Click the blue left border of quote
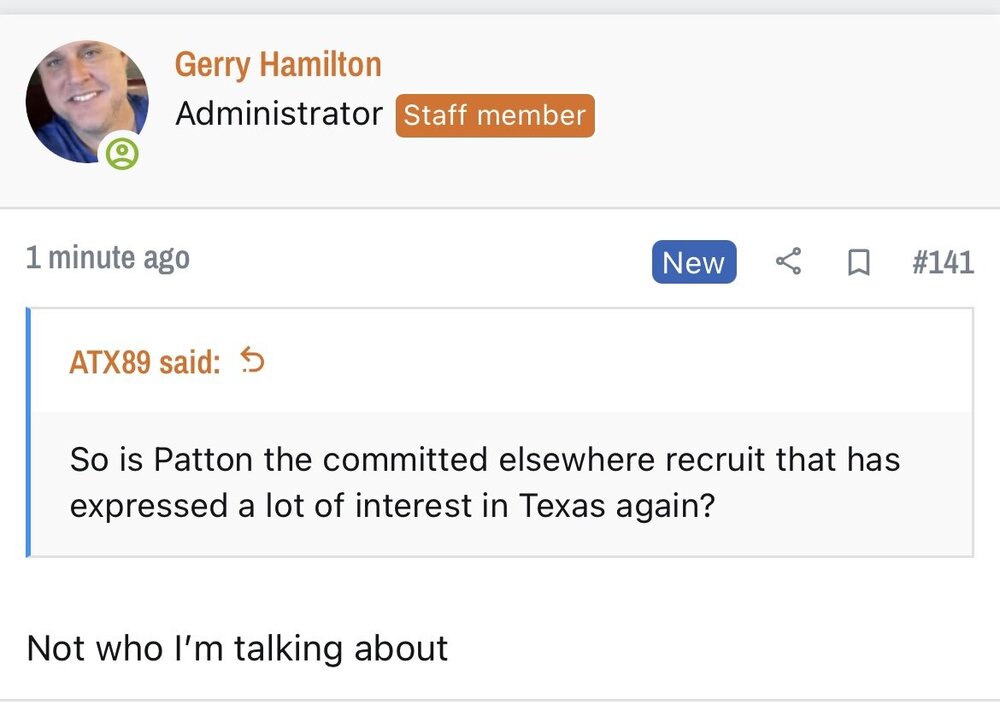 [28, 432]
